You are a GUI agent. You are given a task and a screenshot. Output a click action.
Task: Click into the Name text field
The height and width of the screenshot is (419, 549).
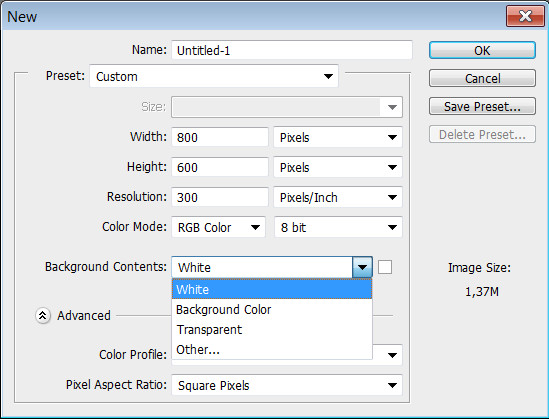coord(292,50)
